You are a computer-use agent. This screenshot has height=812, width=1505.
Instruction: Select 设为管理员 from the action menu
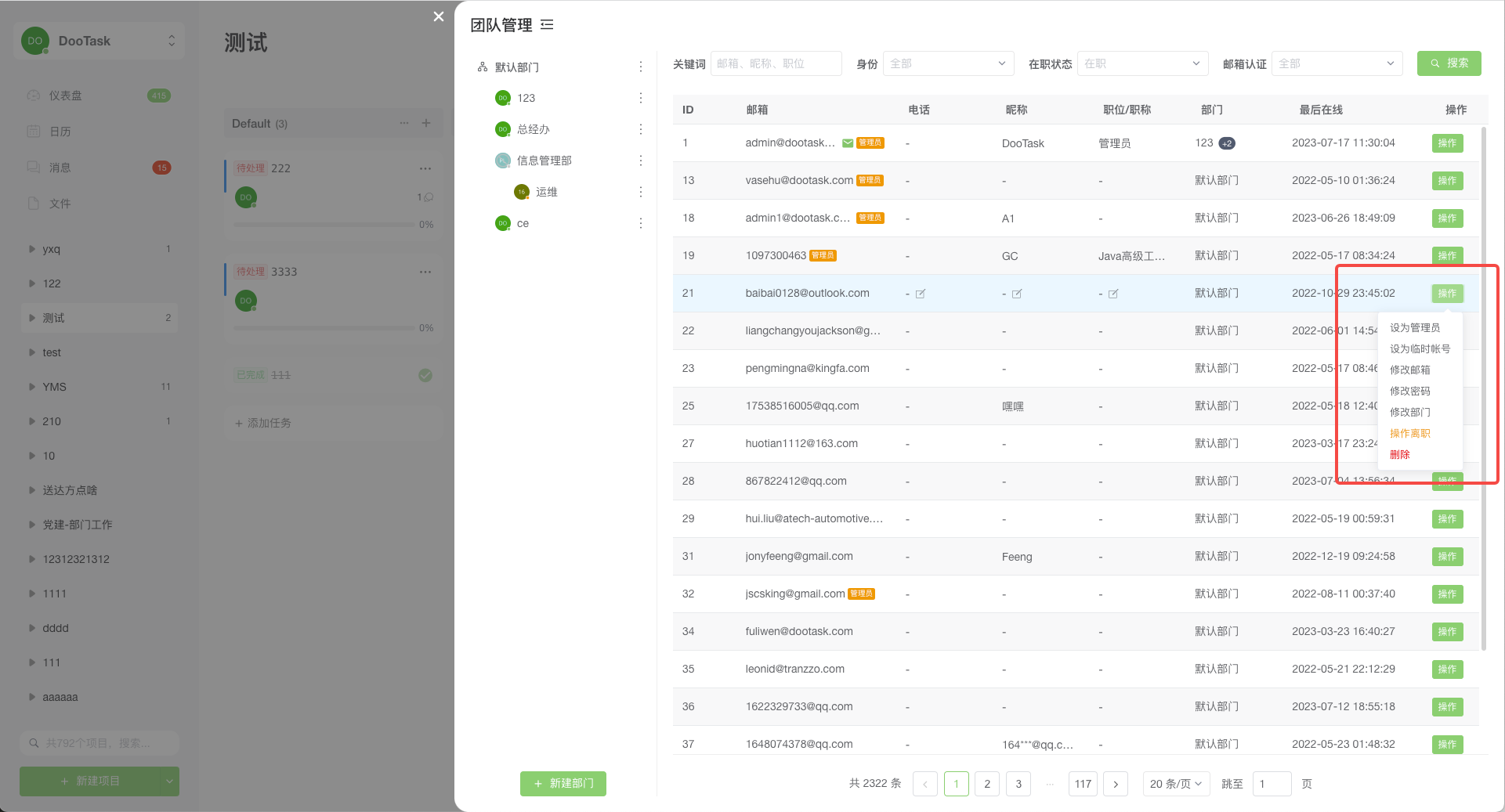pos(1415,327)
